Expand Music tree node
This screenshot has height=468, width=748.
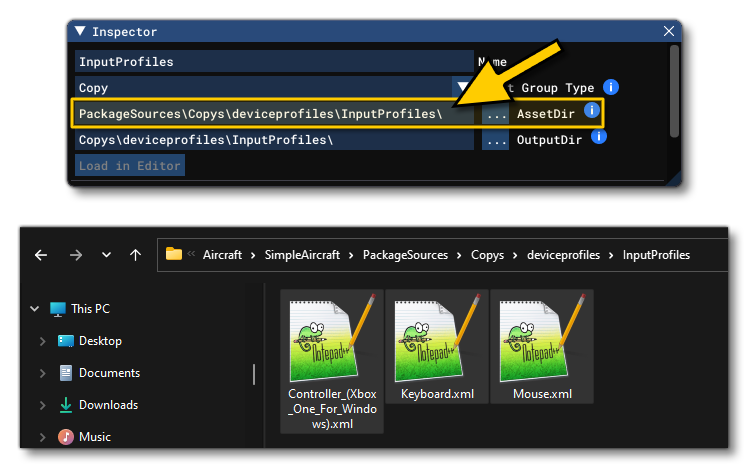(42, 437)
